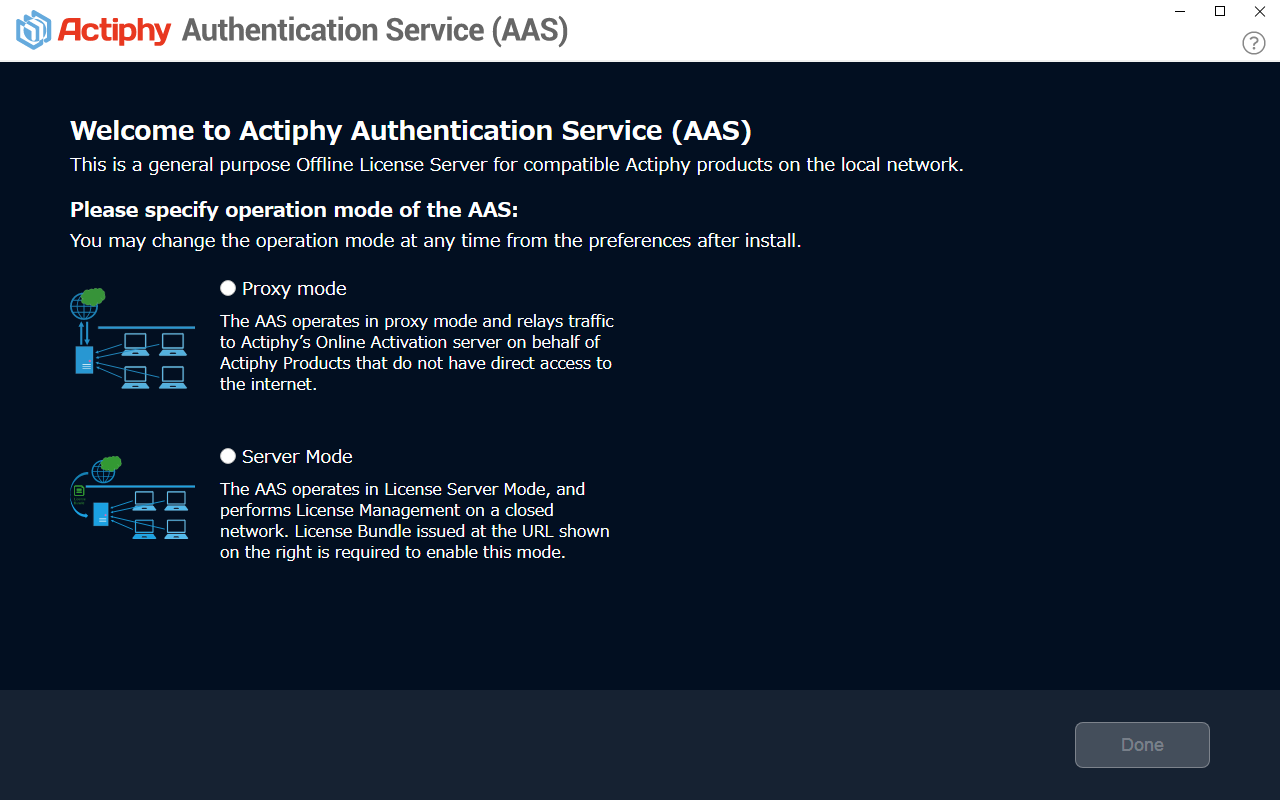
Task: Click the laptops group in the Server Mode diagram
Action: 160,515
